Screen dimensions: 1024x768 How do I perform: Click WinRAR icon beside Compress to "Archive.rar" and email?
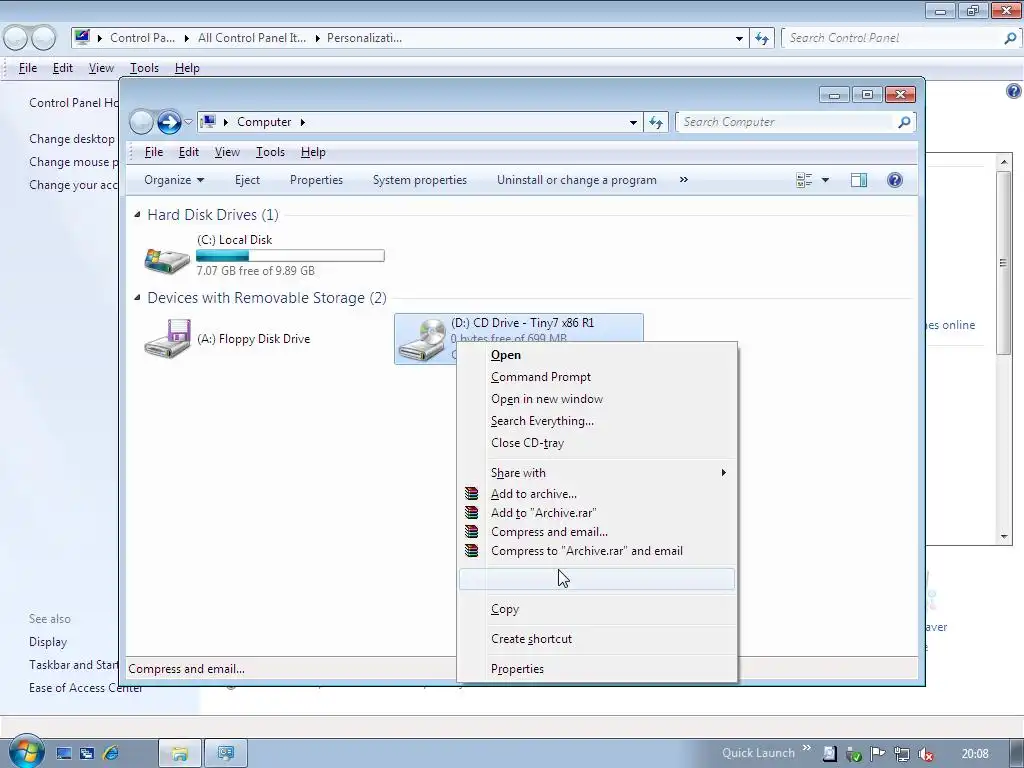click(x=471, y=551)
